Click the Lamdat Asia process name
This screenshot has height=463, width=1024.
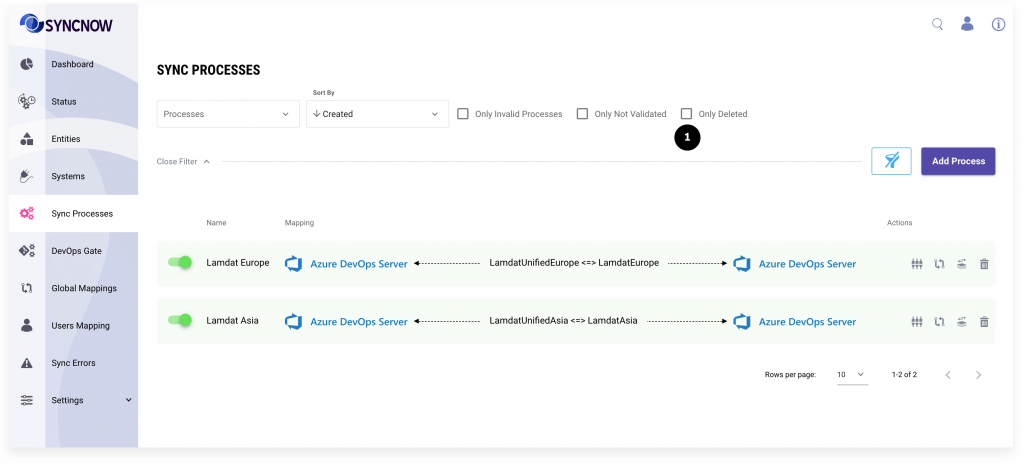[232, 321]
